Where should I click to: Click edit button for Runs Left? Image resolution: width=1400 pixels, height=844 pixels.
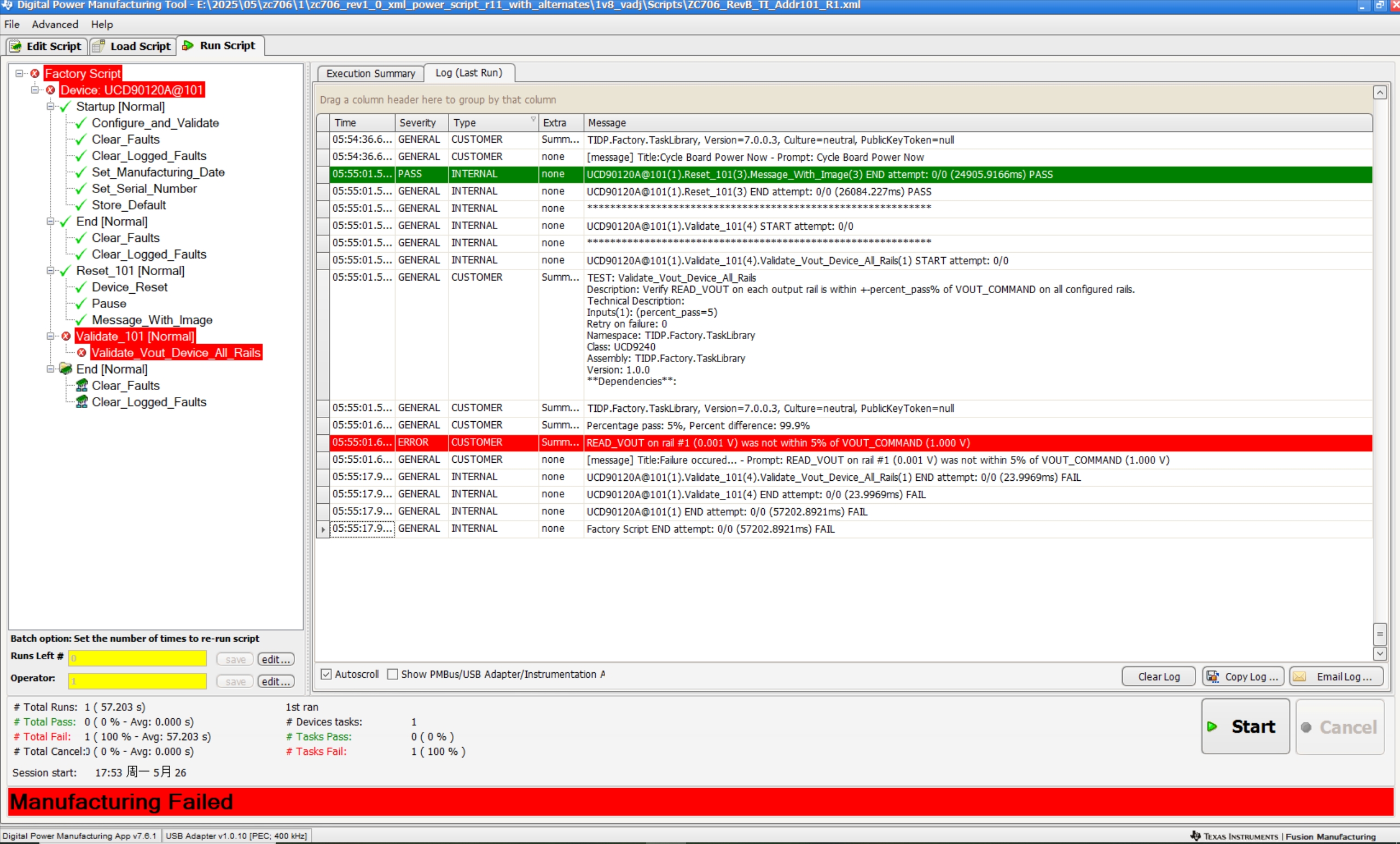[276, 659]
